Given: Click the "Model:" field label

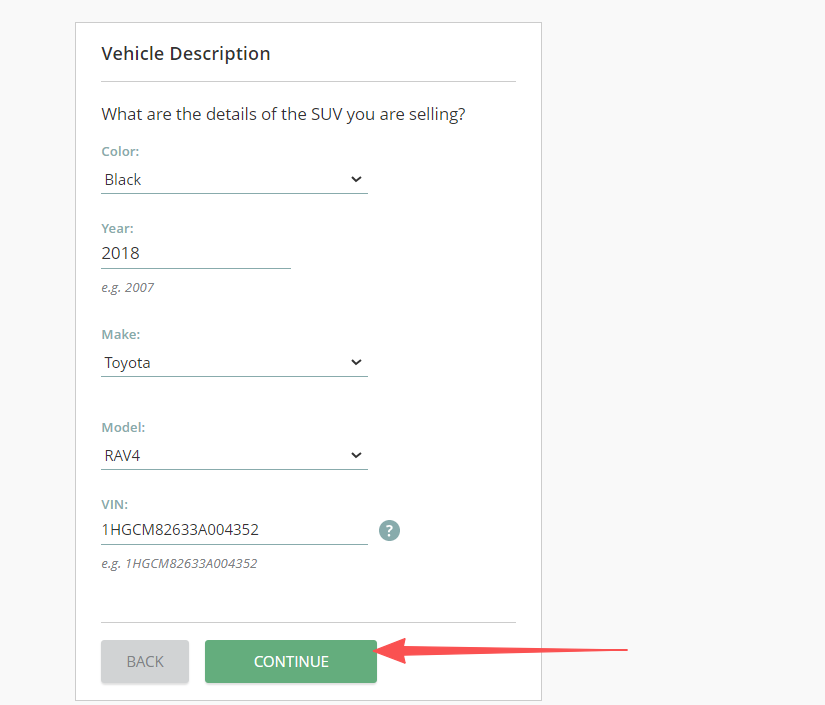Looking at the screenshot, I should [123, 427].
